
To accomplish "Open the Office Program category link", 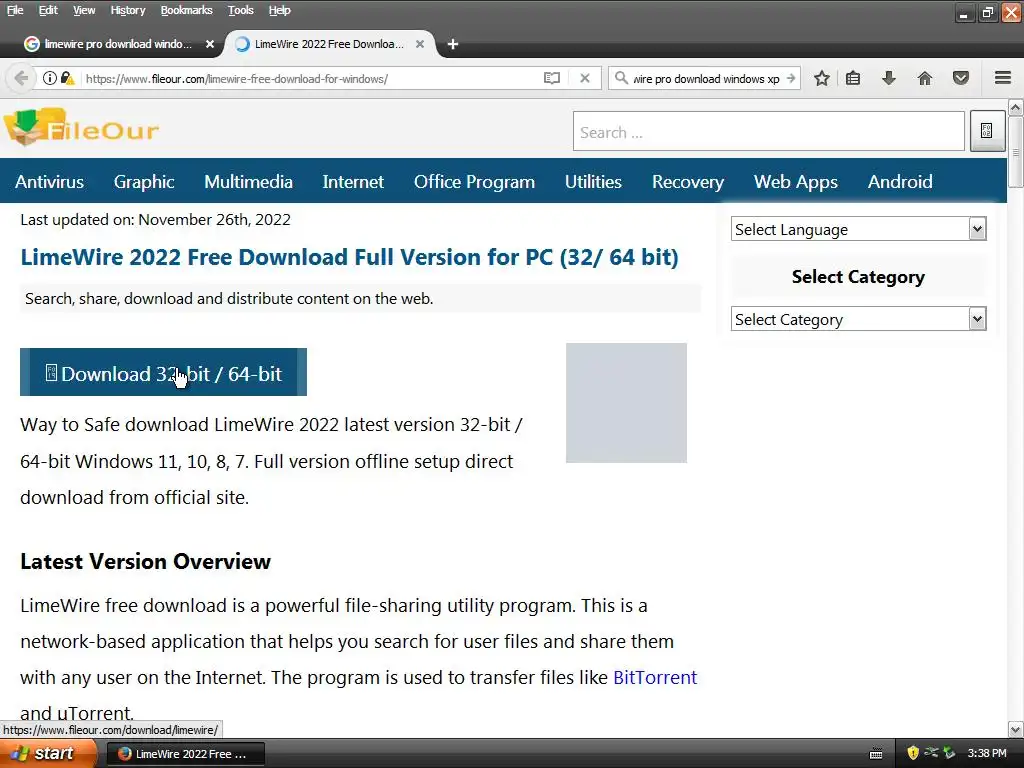I will click(474, 182).
